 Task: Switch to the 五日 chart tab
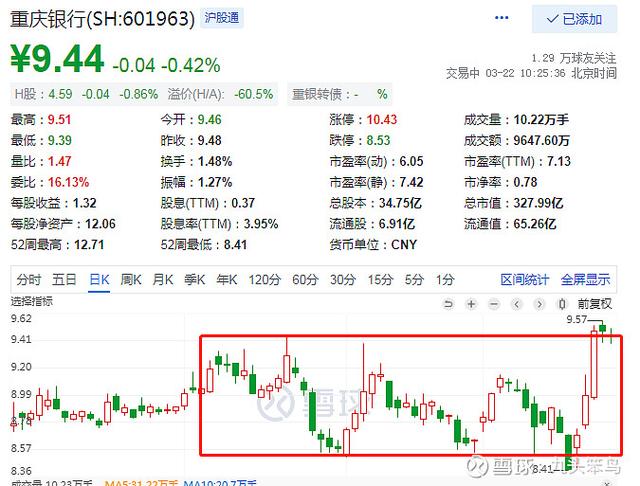(x=64, y=280)
